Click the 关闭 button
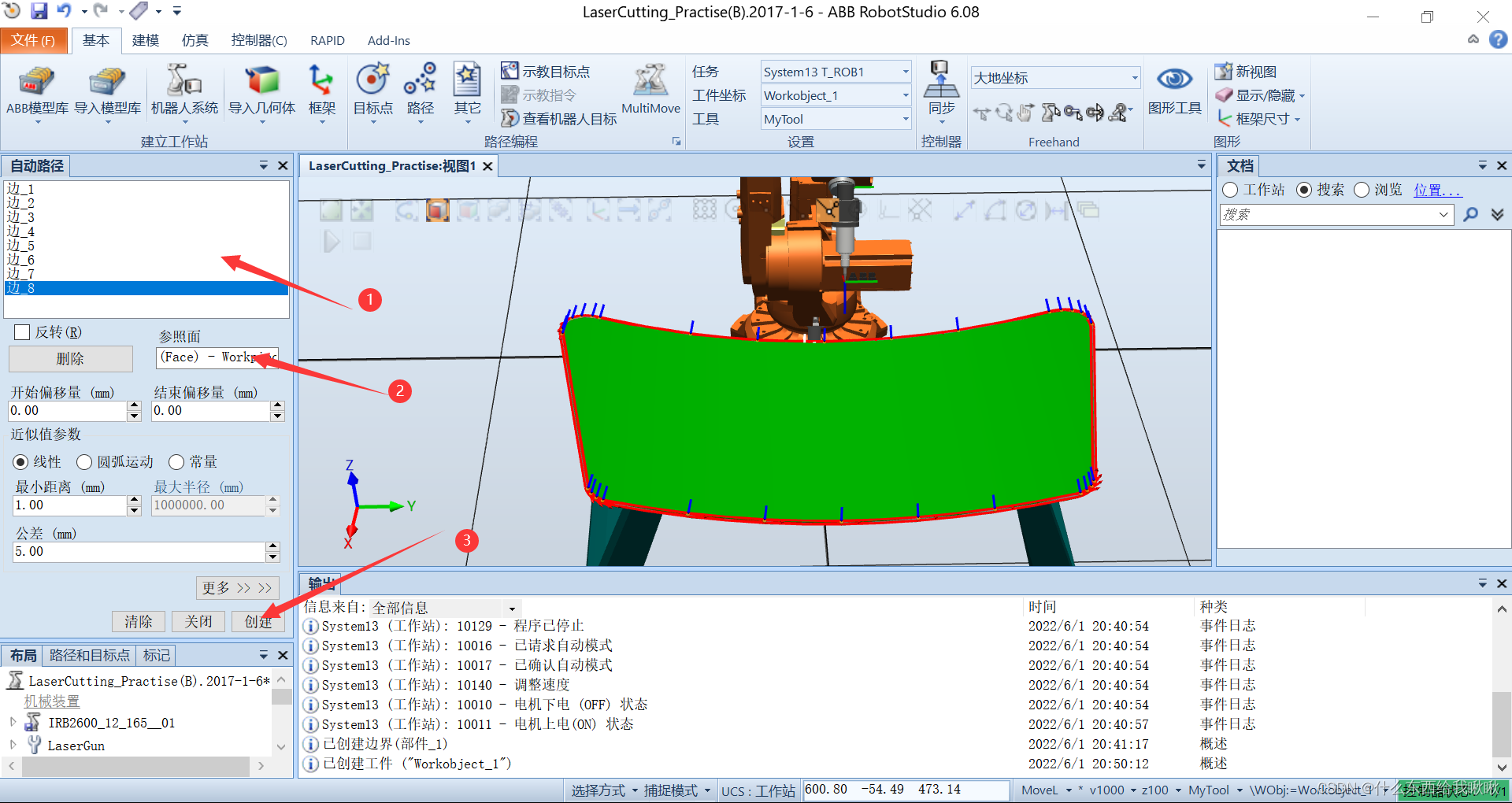 click(198, 621)
